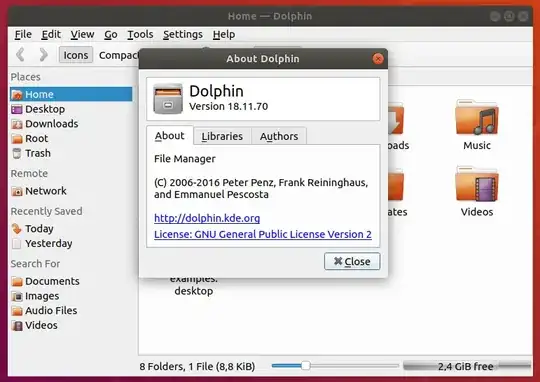
Task: Select the examples.desktop file label
Action: [x=194, y=285]
